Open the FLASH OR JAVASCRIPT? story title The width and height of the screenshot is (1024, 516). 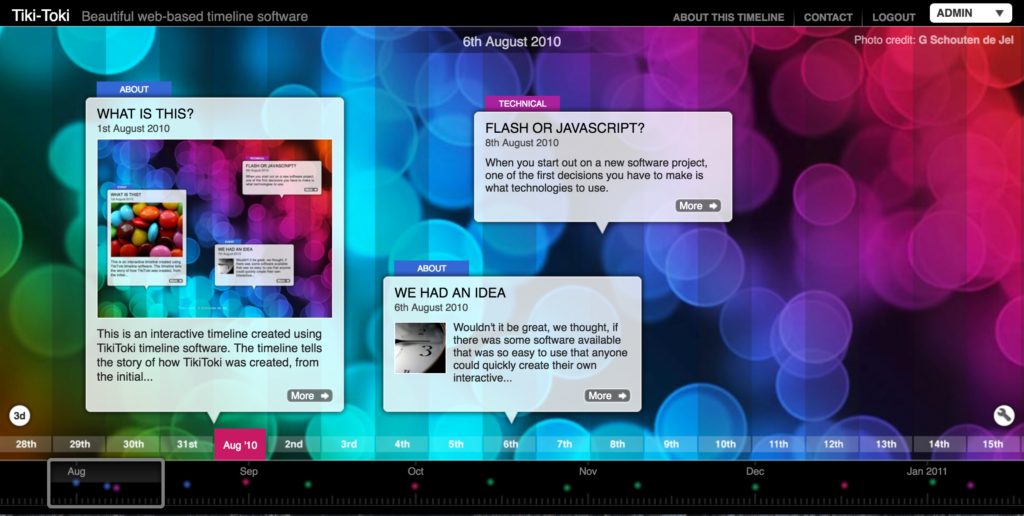(x=565, y=128)
